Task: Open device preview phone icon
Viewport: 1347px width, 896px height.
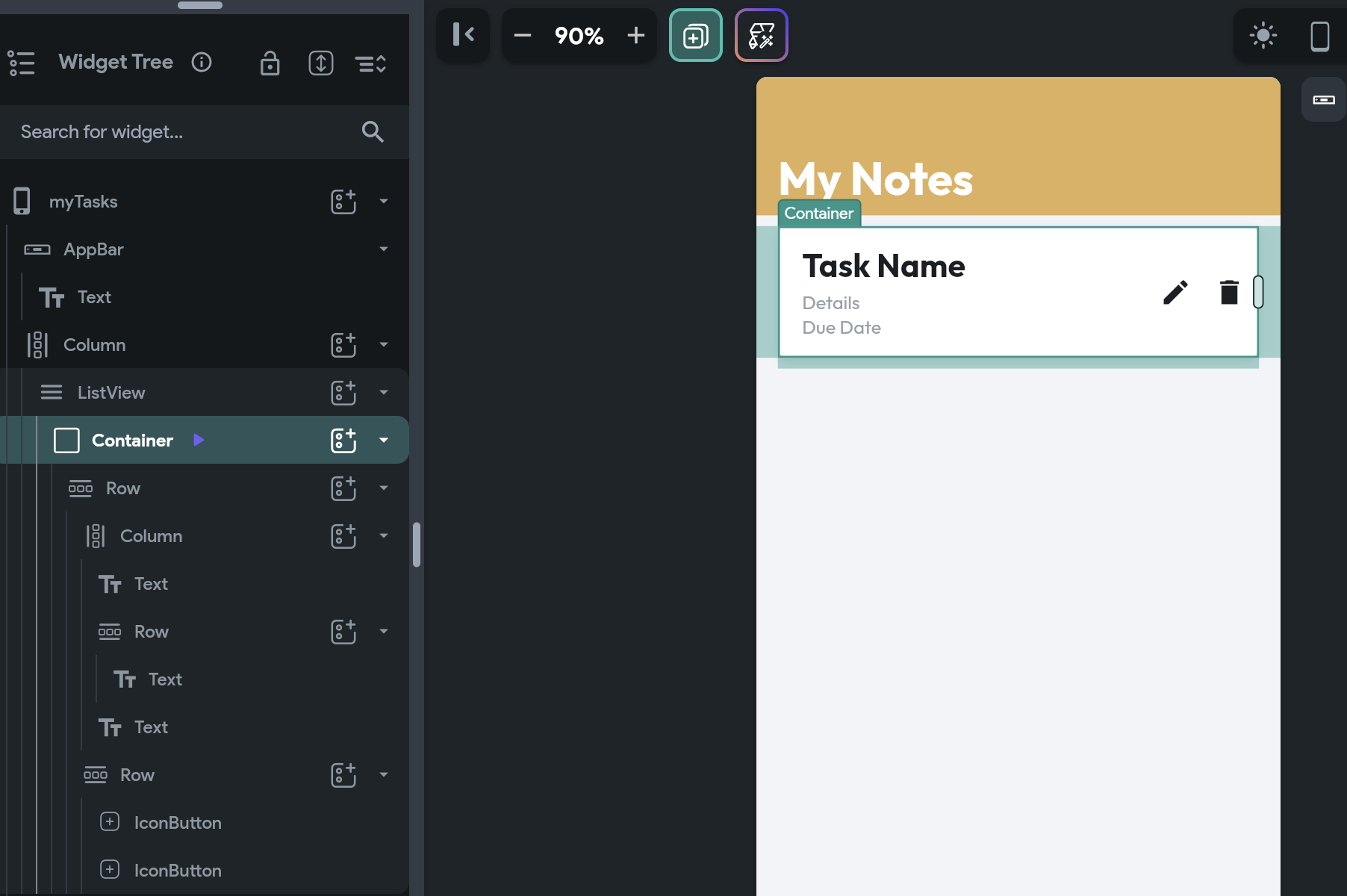Action: 1320,36
